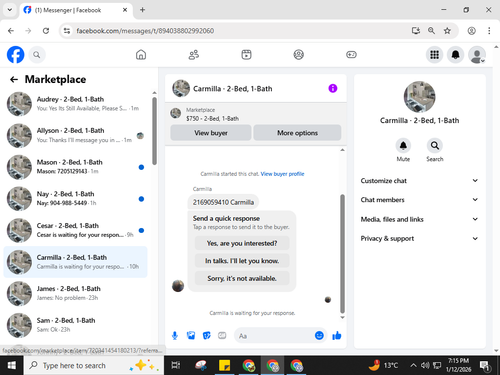Expand Customize chat section

pos(419,181)
